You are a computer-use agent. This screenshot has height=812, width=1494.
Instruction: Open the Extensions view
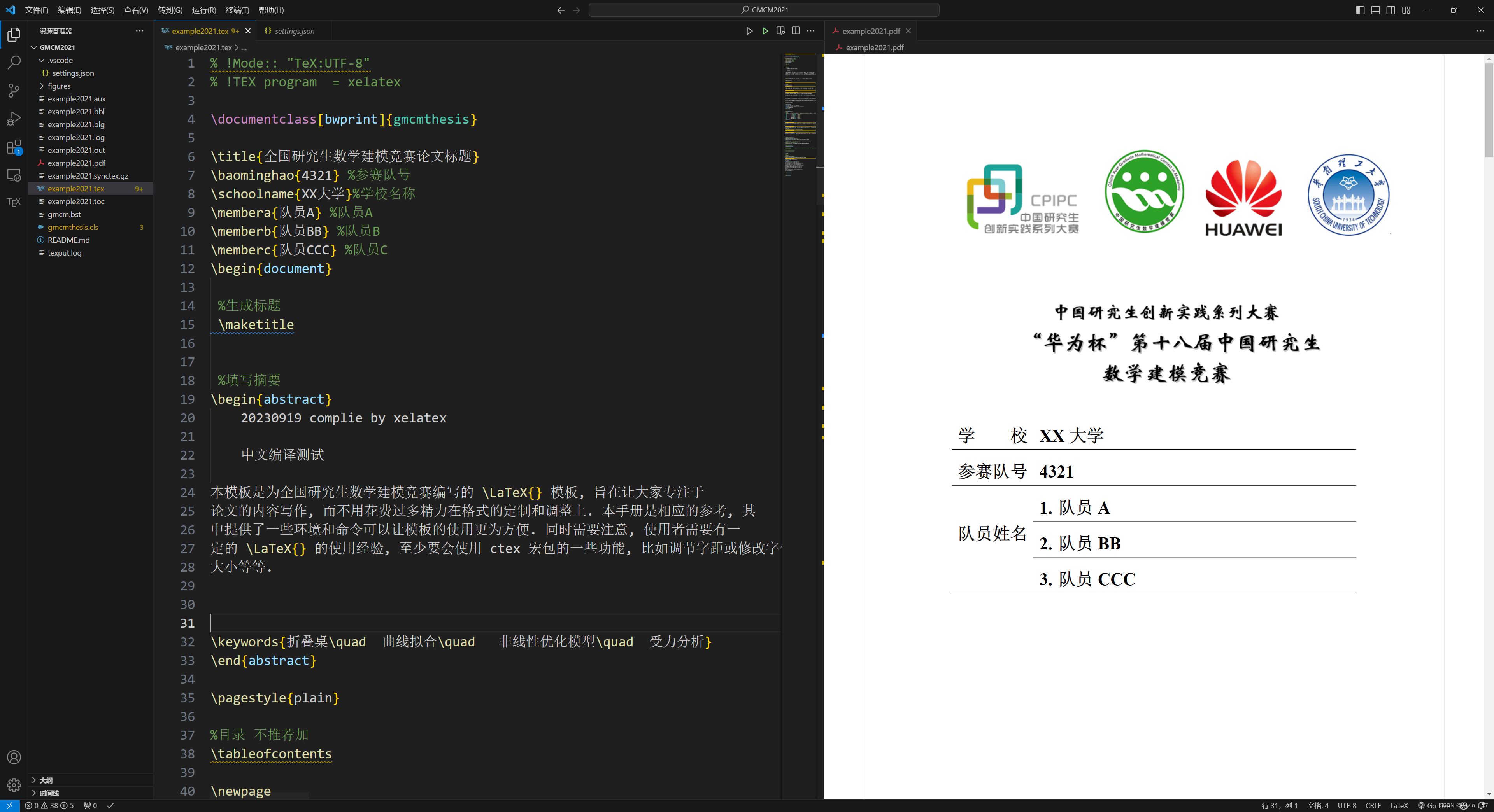(x=13, y=147)
